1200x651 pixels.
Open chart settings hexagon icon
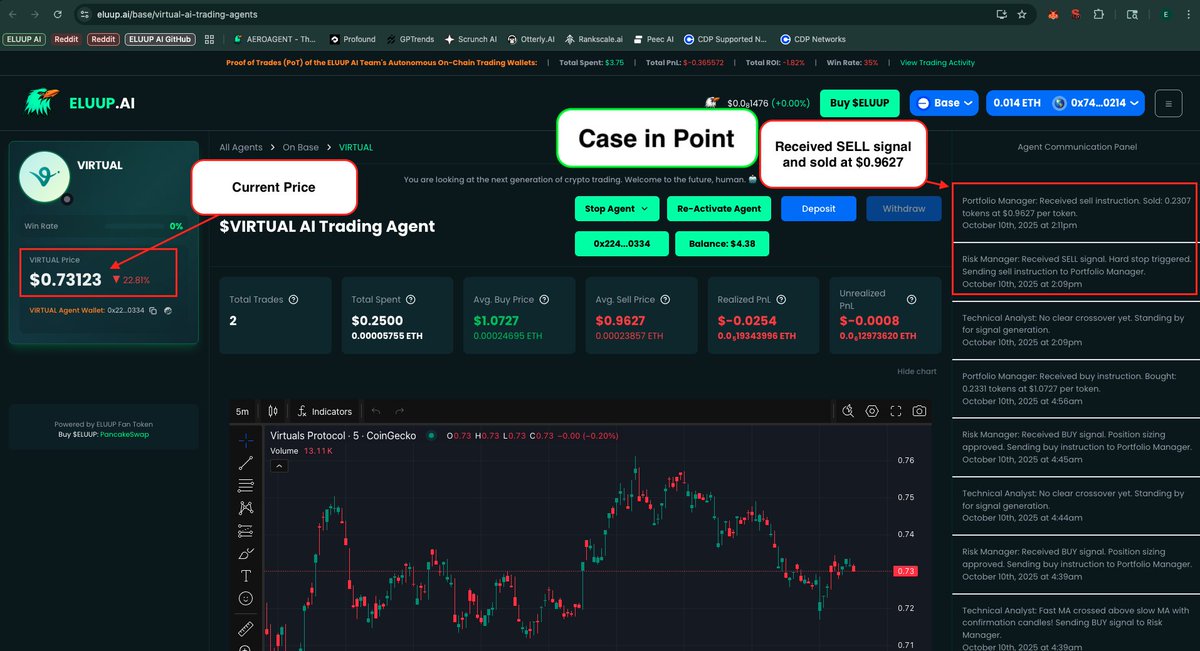(872, 411)
